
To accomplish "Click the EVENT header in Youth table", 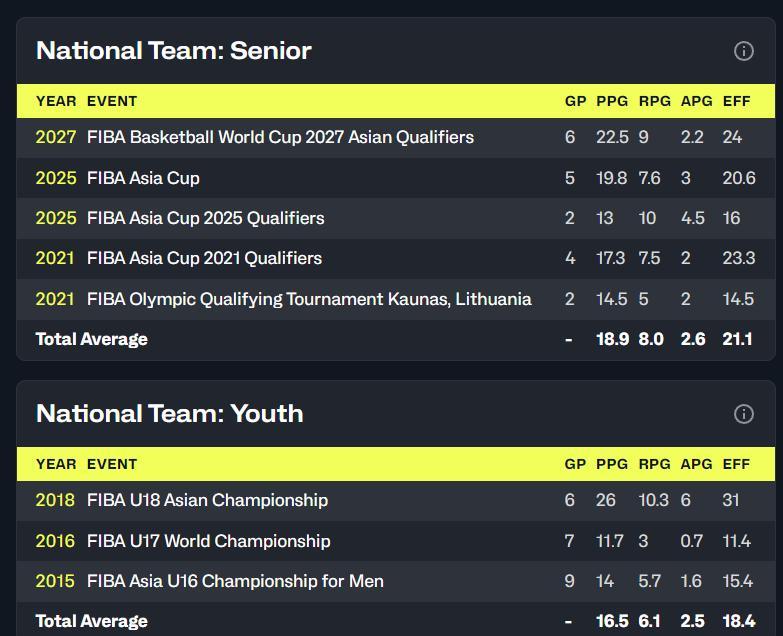I will click(x=112, y=464).
